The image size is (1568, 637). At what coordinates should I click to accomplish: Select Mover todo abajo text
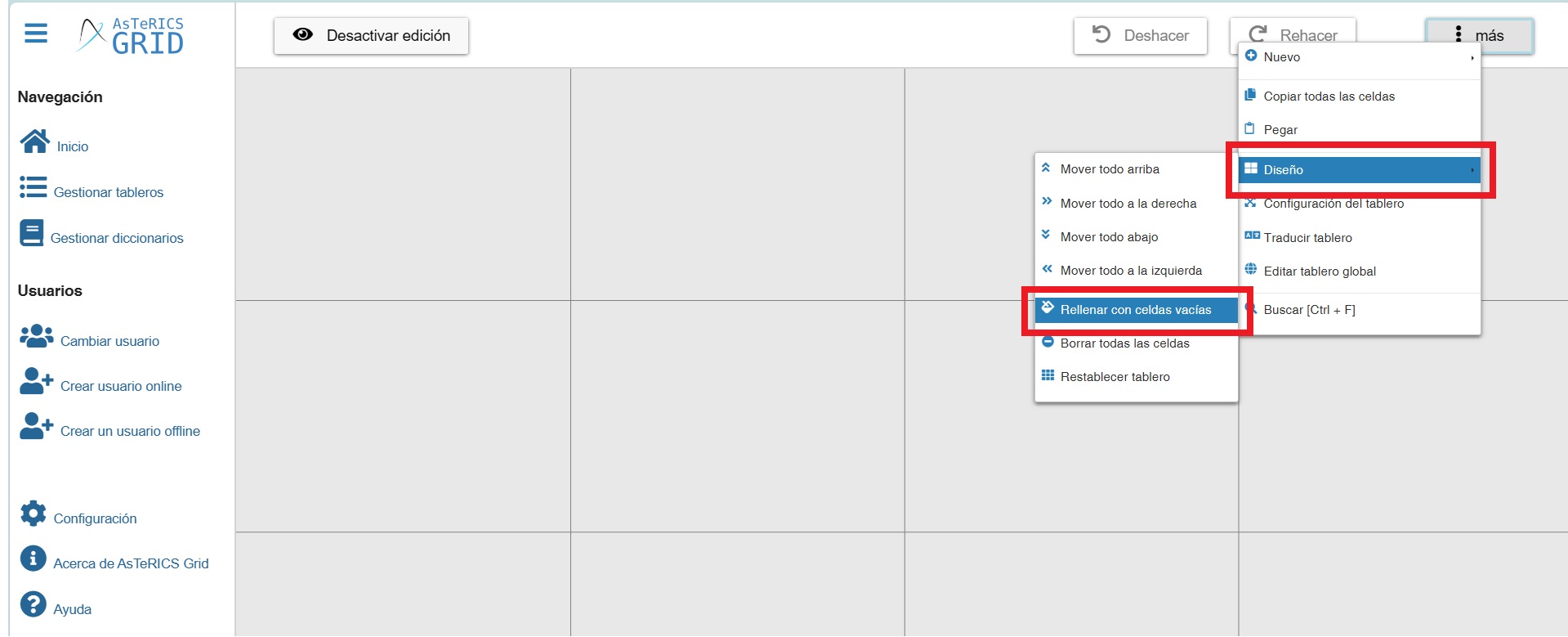1109,237
